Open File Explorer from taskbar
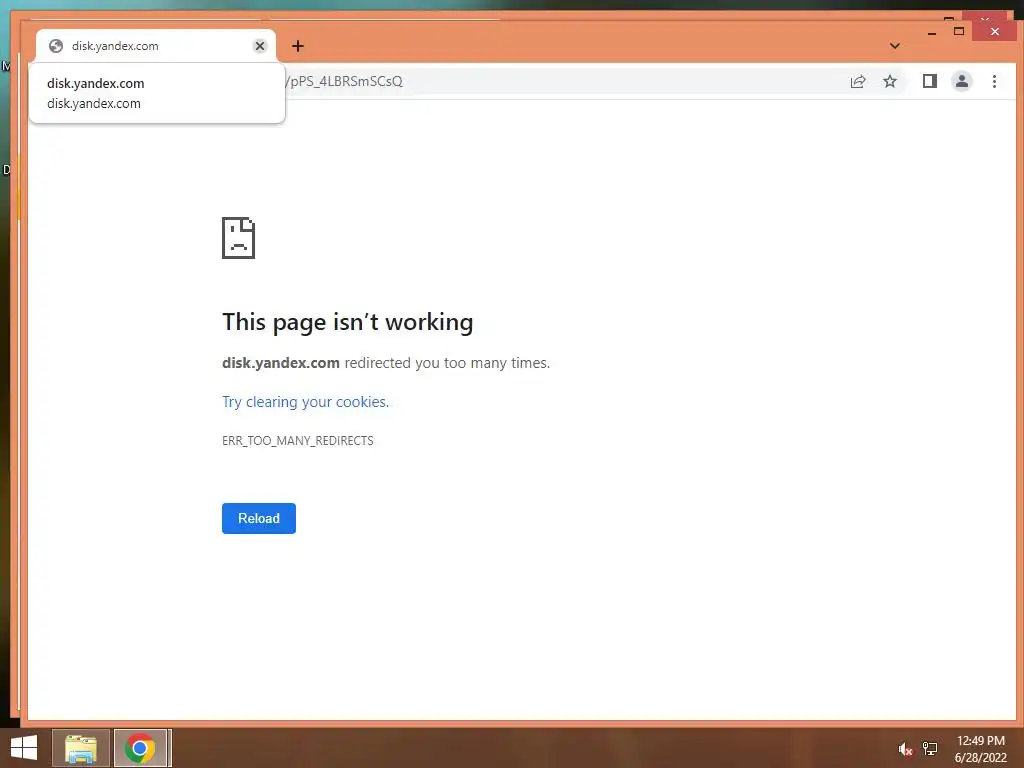 point(80,748)
